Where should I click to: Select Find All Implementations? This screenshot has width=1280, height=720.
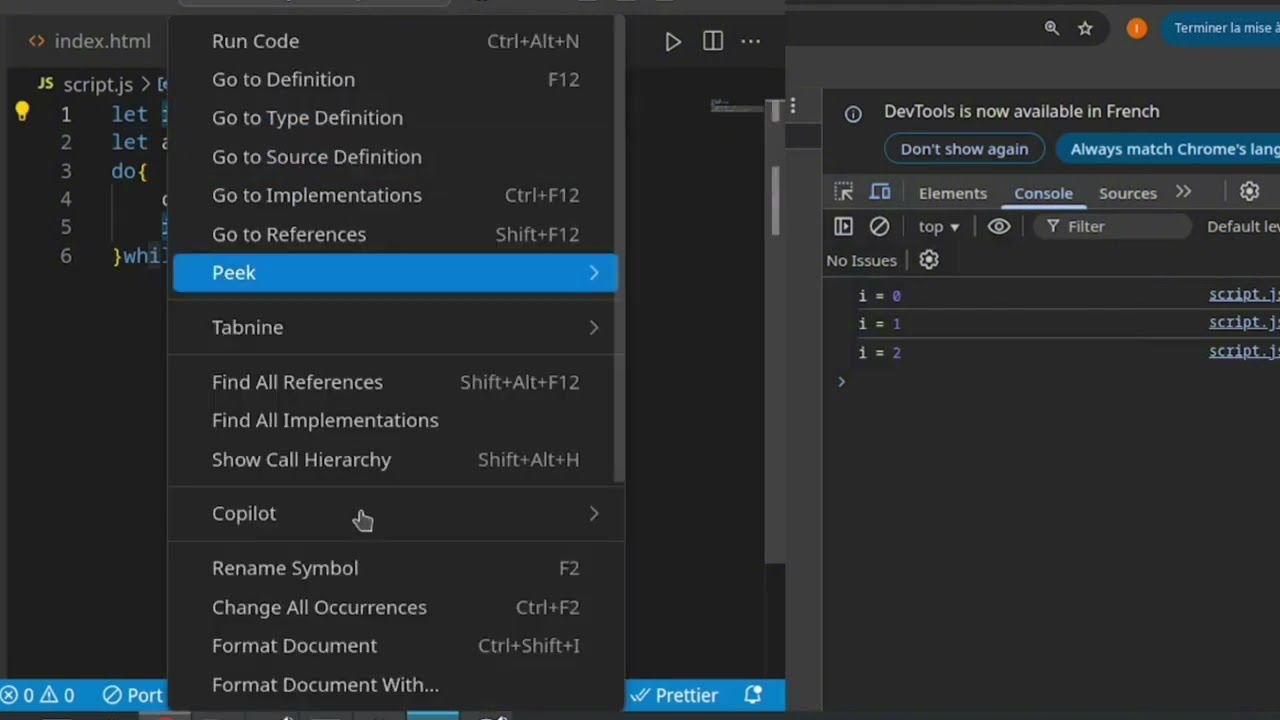[x=395, y=420]
